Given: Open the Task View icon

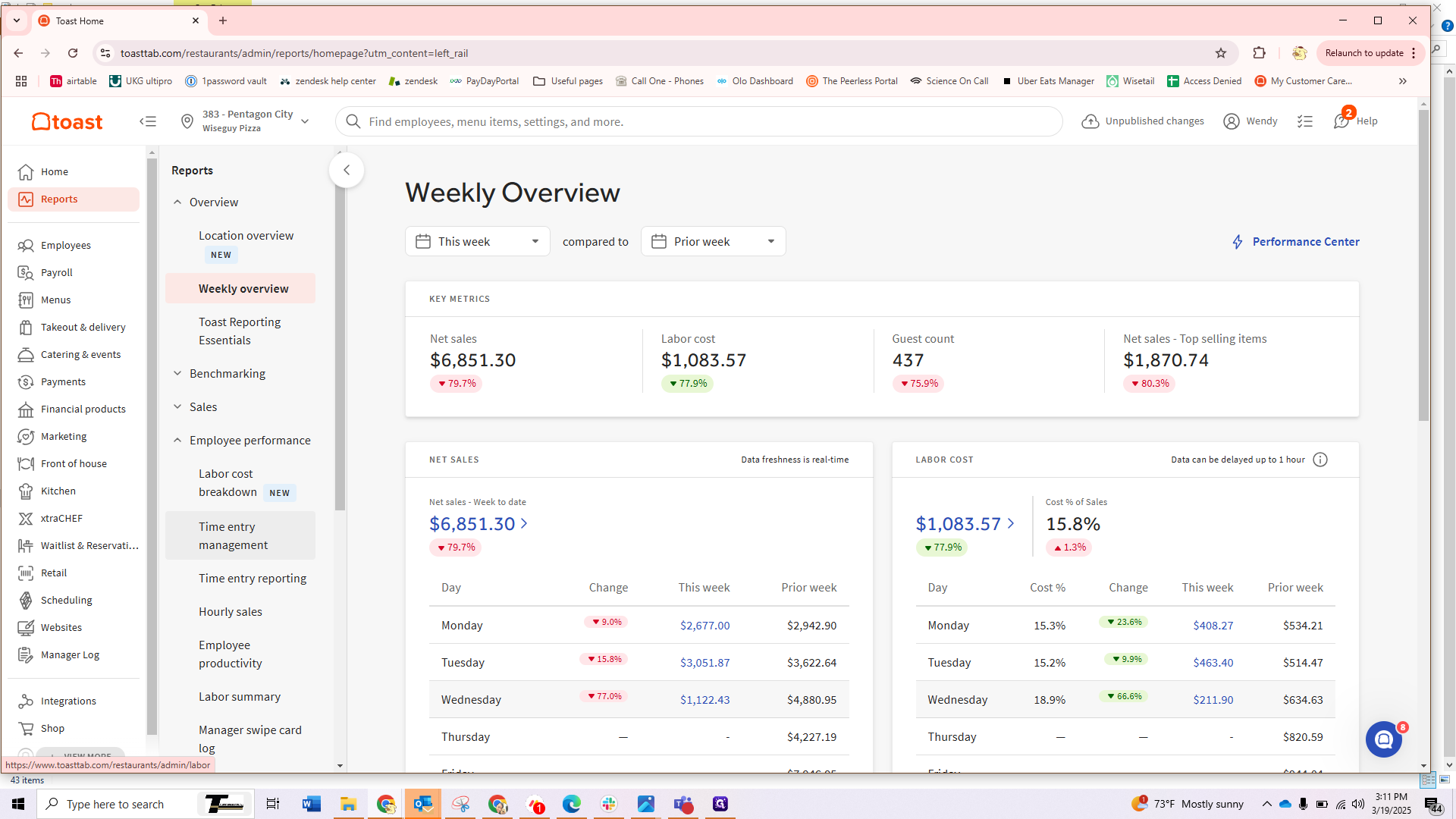Looking at the screenshot, I should 273,804.
